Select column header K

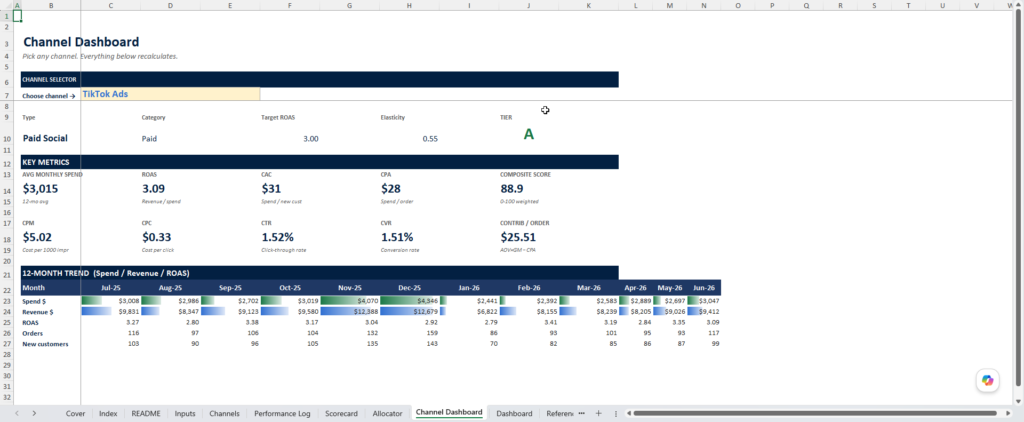pos(588,5)
